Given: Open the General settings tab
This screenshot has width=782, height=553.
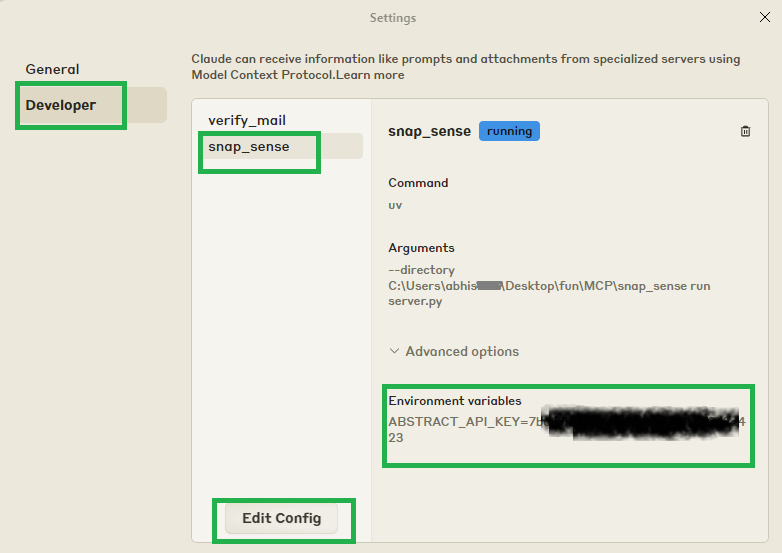Looking at the screenshot, I should 52,69.
